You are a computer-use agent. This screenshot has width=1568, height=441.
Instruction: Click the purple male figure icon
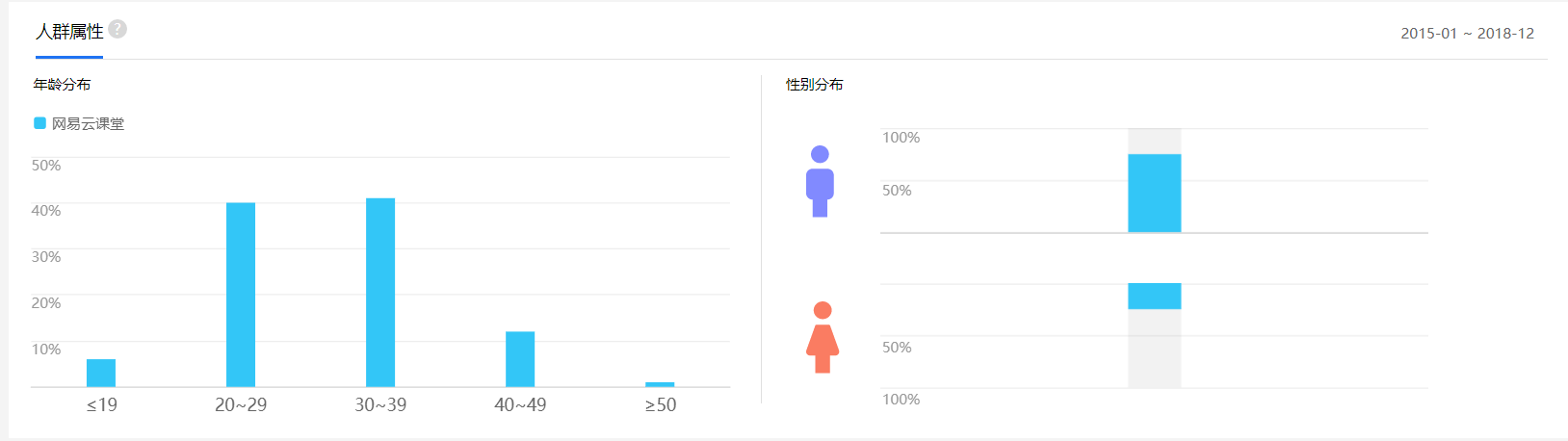820,181
